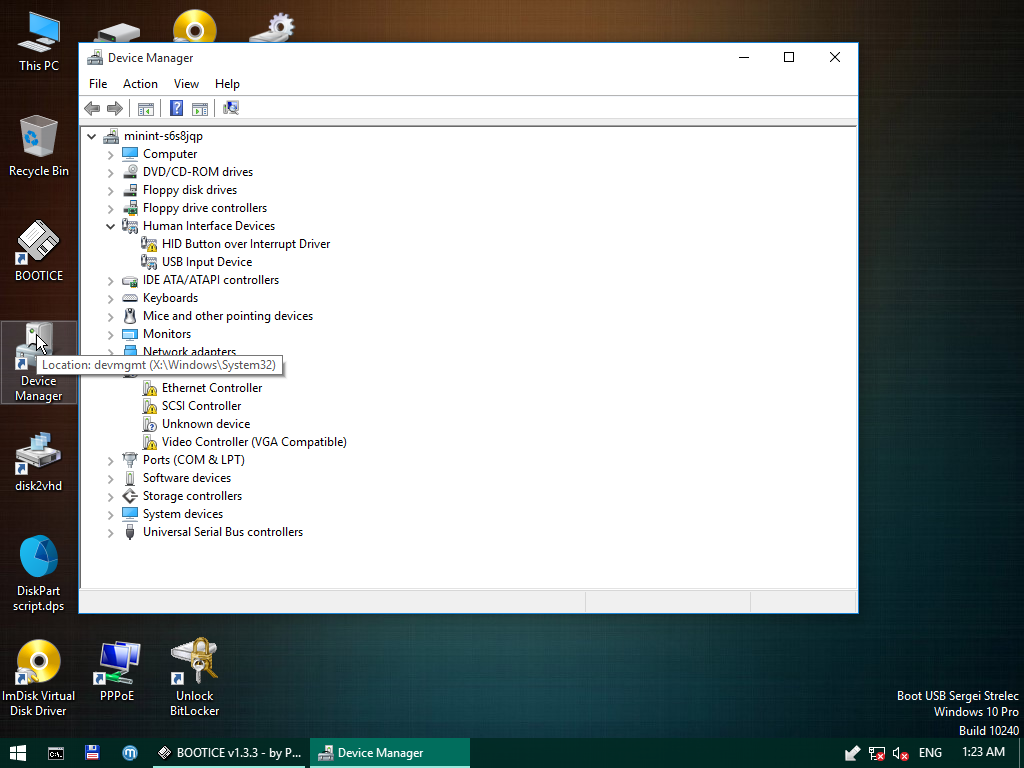This screenshot has width=1024, height=768.
Task: Expand IDE ATA/ATAPI controllers category
Action: click(x=110, y=281)
